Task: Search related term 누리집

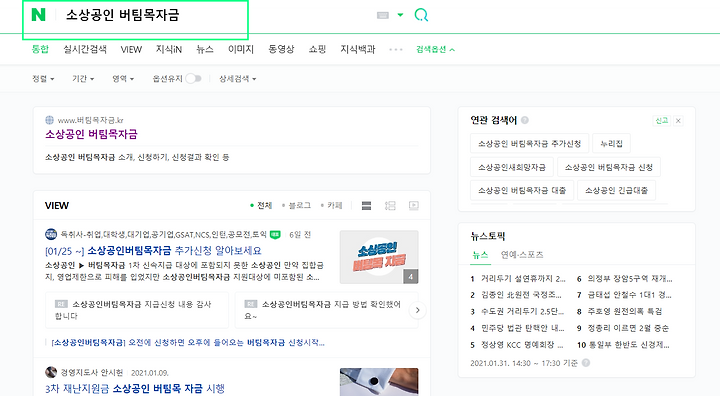Action: [611, 143]
